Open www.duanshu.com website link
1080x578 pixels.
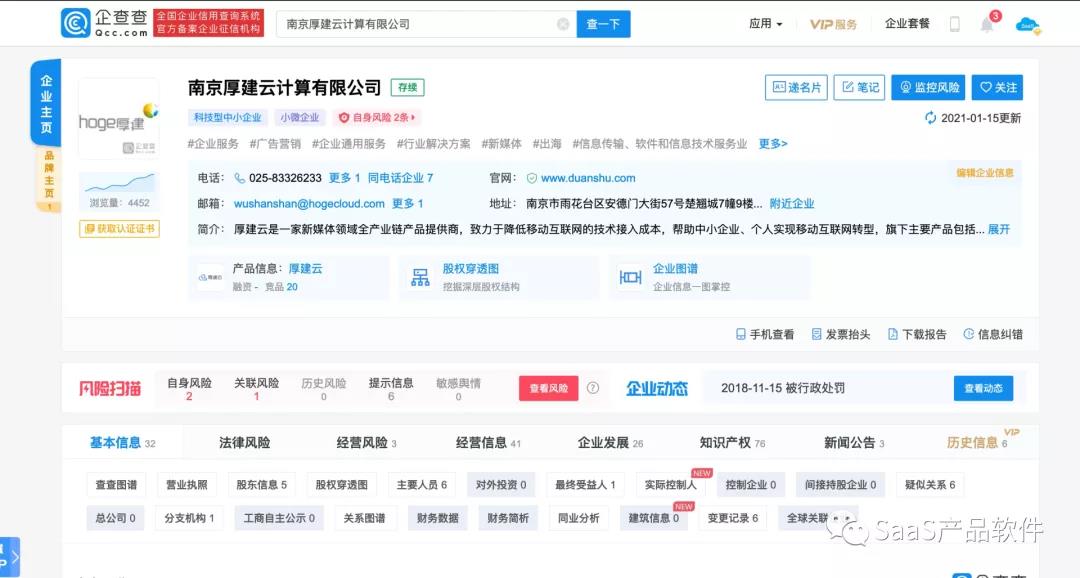click(587, 178)
